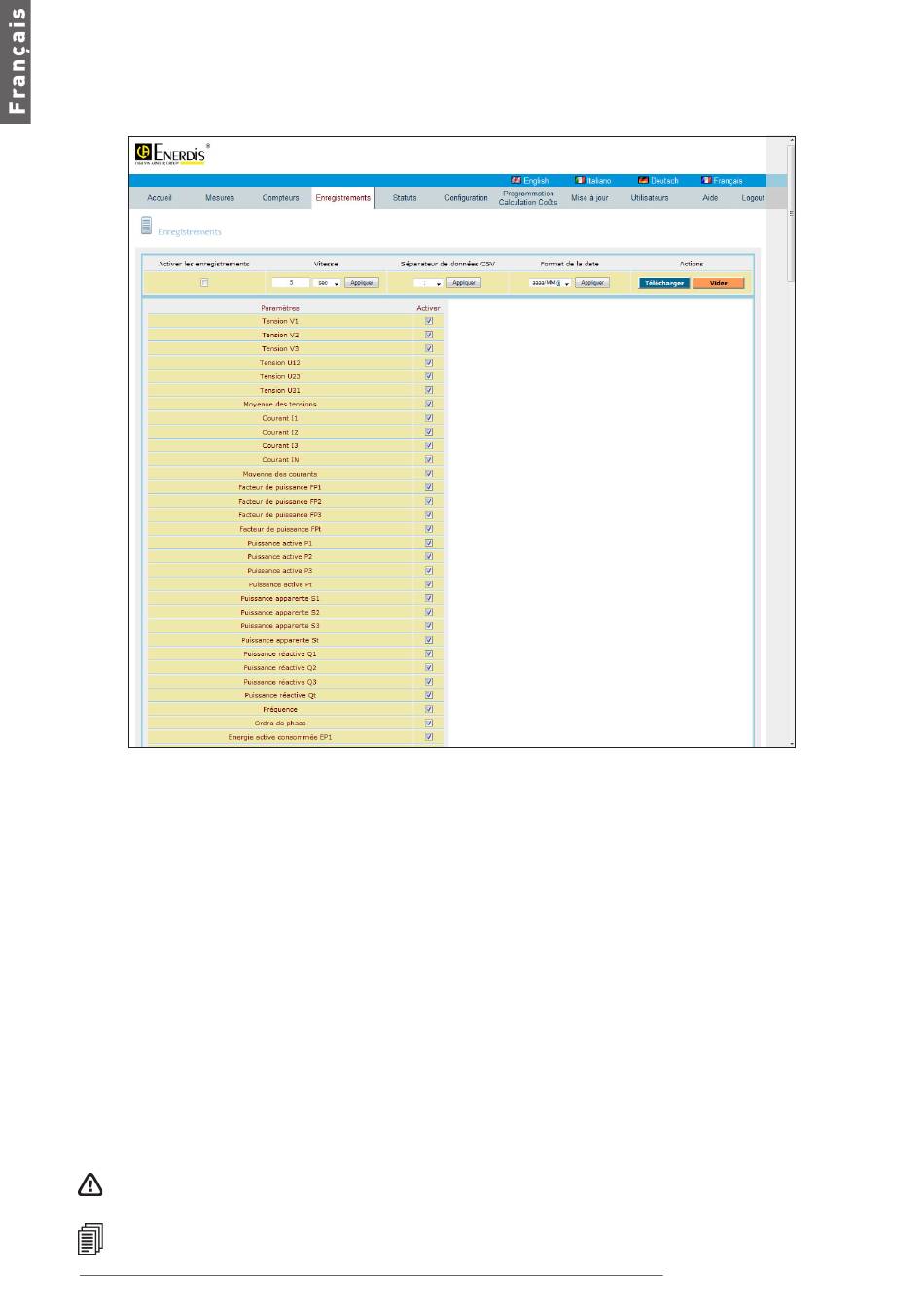Click the Courant I3 row label
Image resolution: width=924 pixels, height=1307 pixels.
(x=280, y=445)
